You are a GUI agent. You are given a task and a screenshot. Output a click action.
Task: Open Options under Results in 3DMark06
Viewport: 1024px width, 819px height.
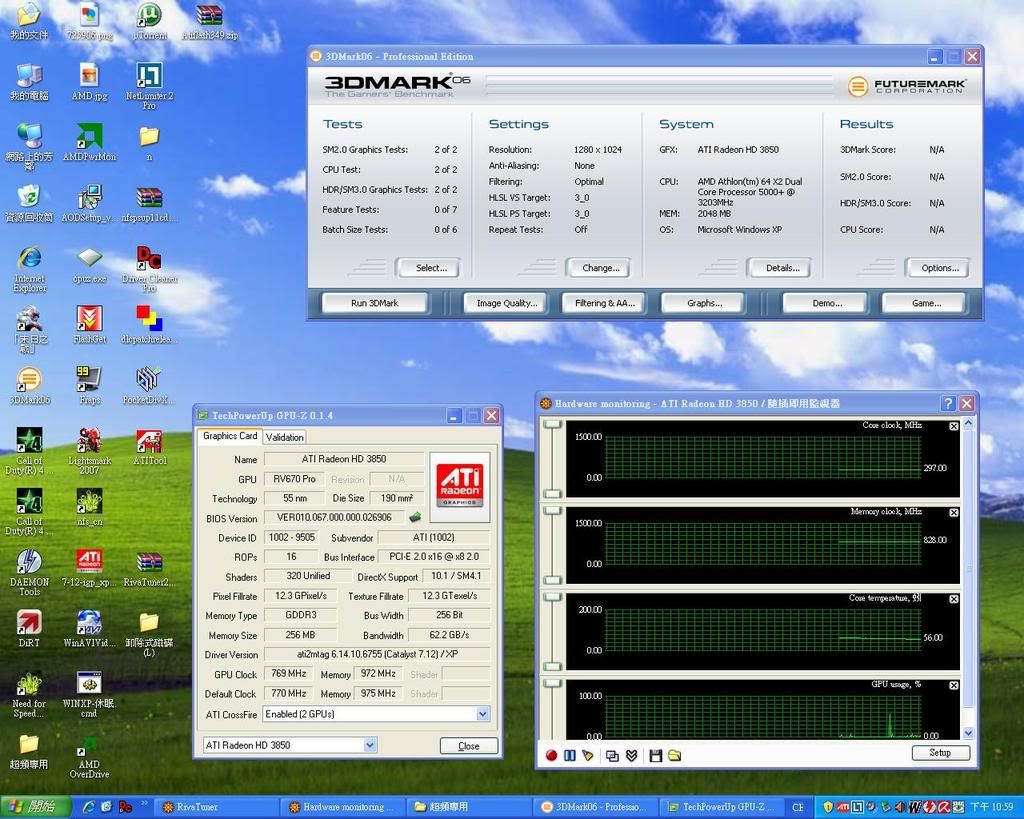pyautogui.click(x=940, y=268)
